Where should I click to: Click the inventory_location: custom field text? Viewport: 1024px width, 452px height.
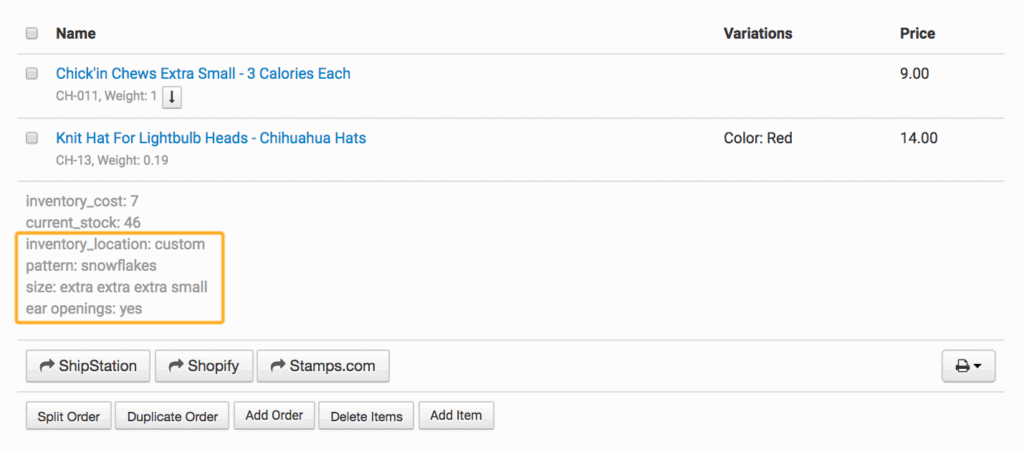(115, 244)
